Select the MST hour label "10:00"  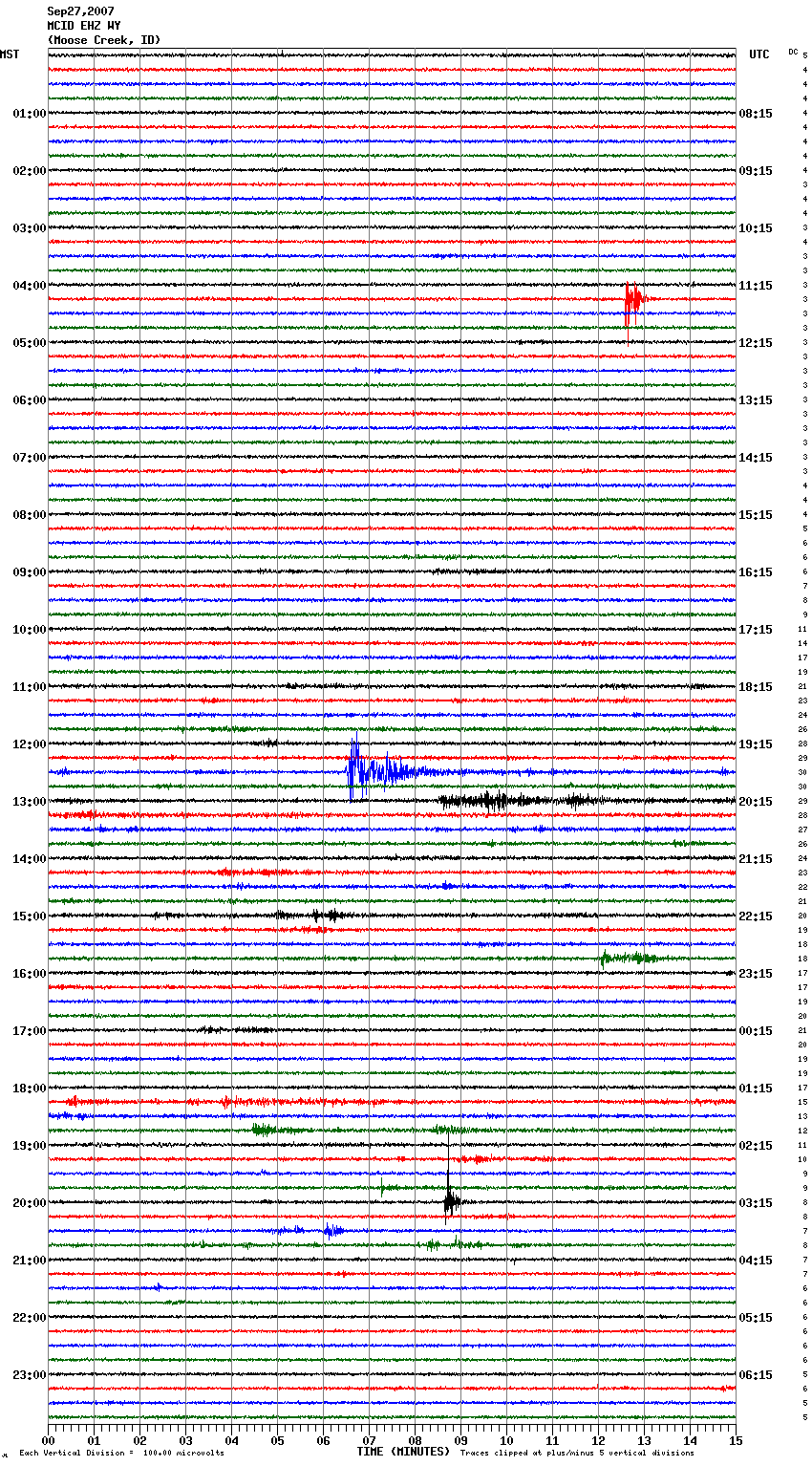(30, 630)
